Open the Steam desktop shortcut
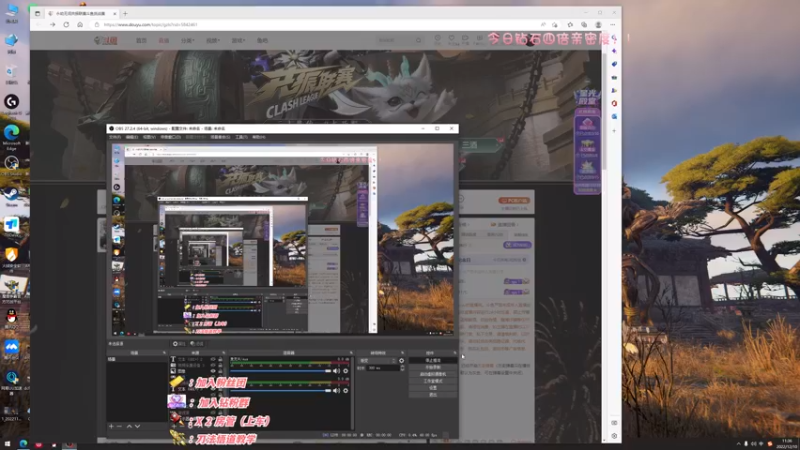Screen dimensions: 800x450 pos(11,194)
